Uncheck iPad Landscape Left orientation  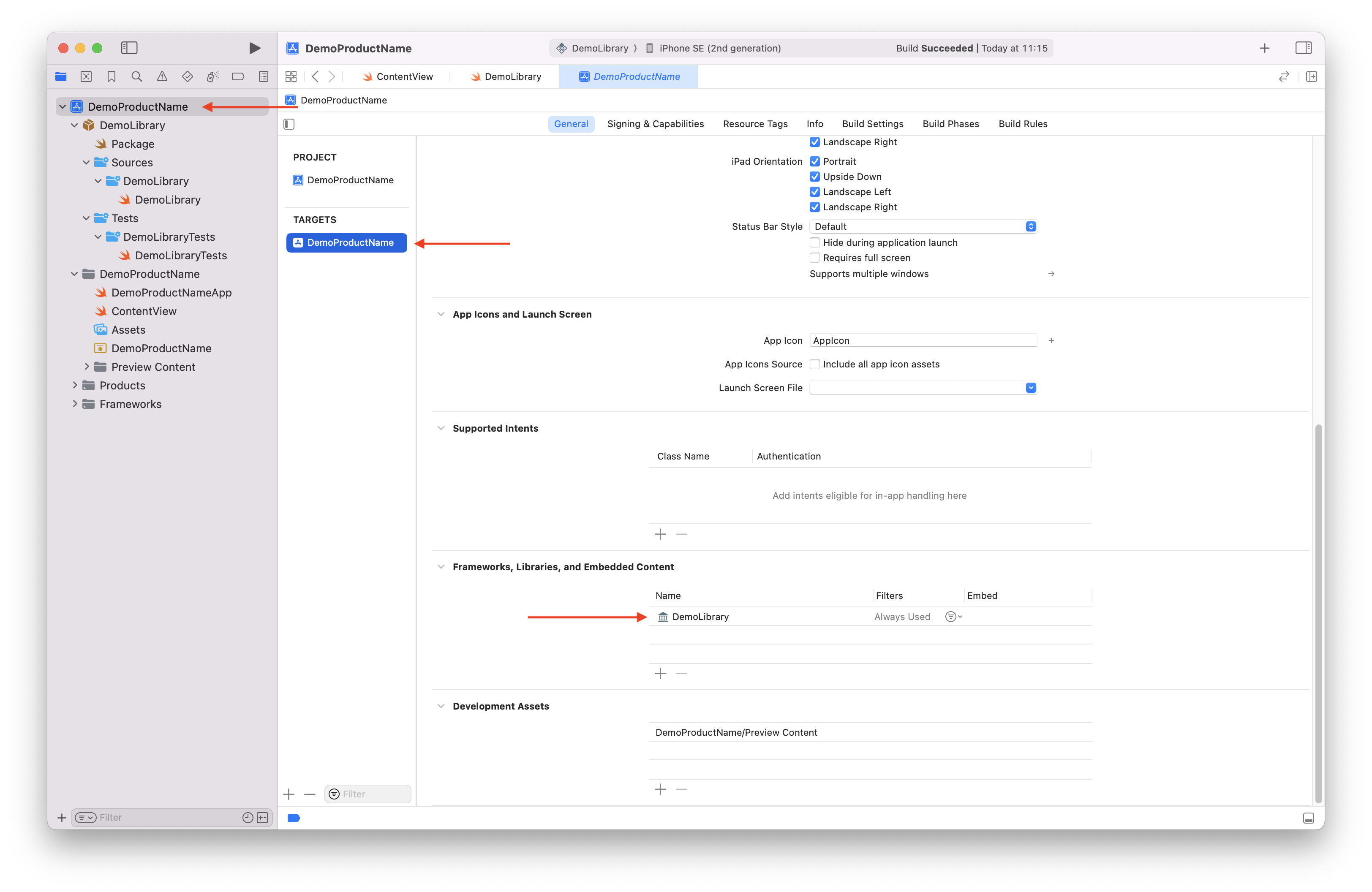pos(814,192)
